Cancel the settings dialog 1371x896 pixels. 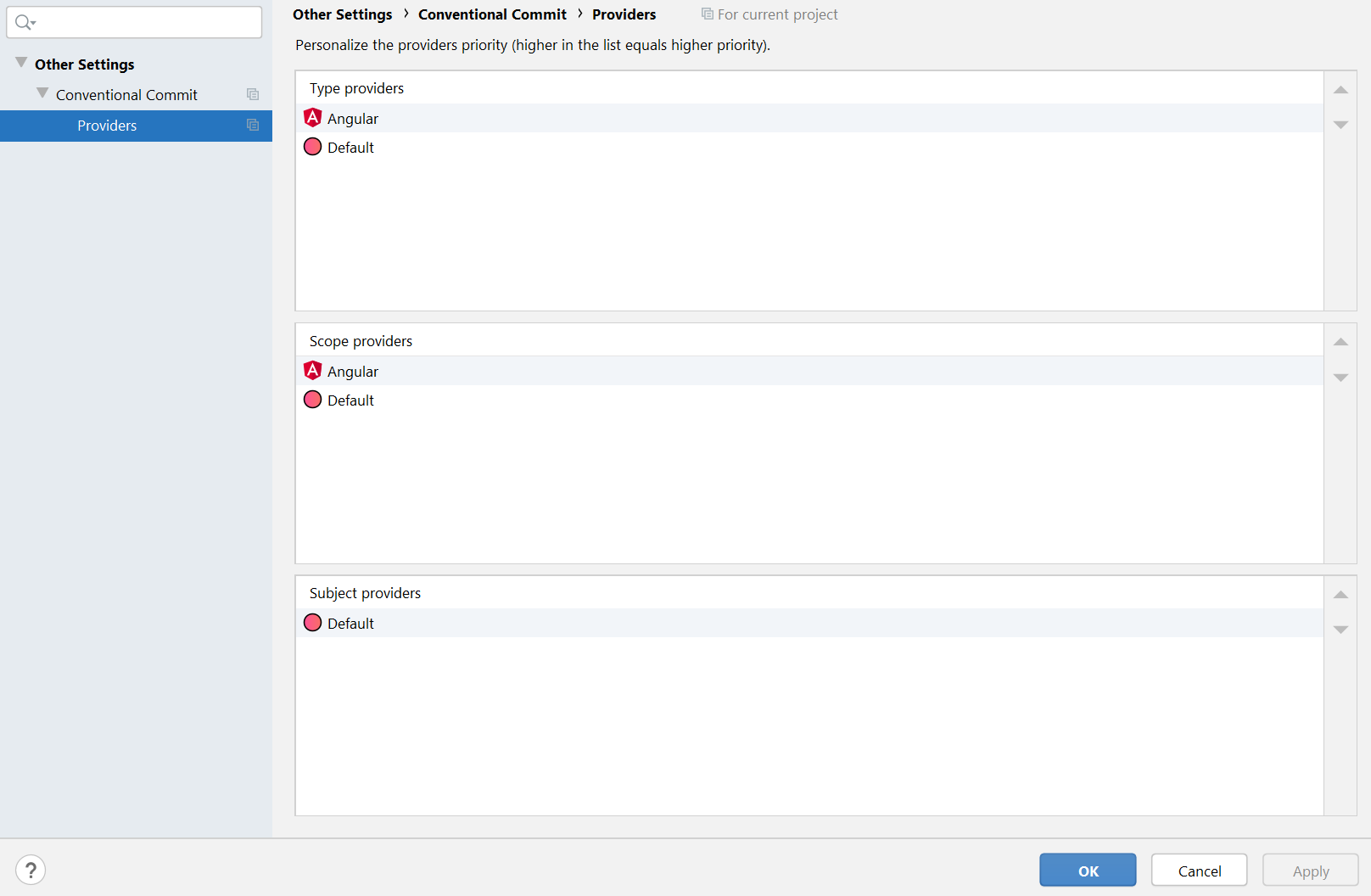pos(1199,871)
